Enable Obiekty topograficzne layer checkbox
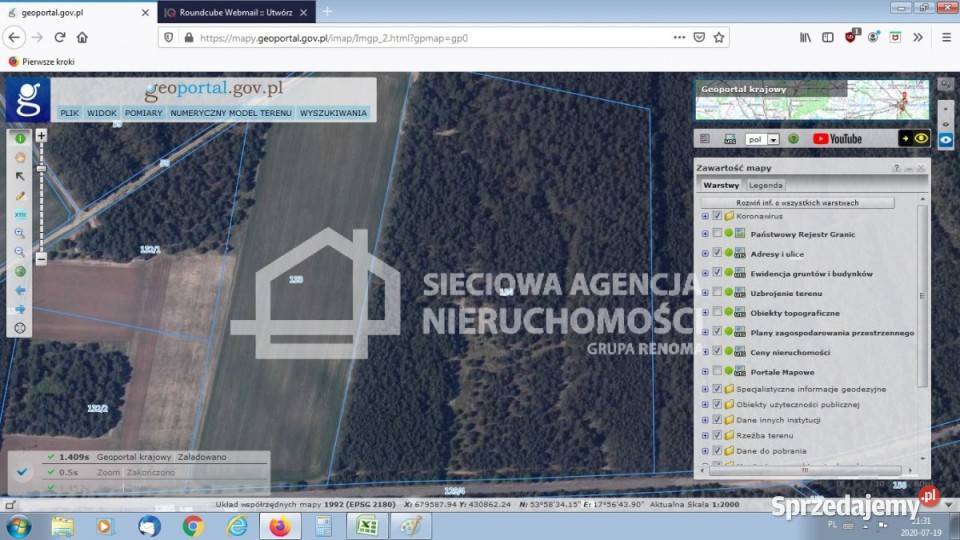The image size is (960, 540). pyautogui.click(x=717, y=312)
